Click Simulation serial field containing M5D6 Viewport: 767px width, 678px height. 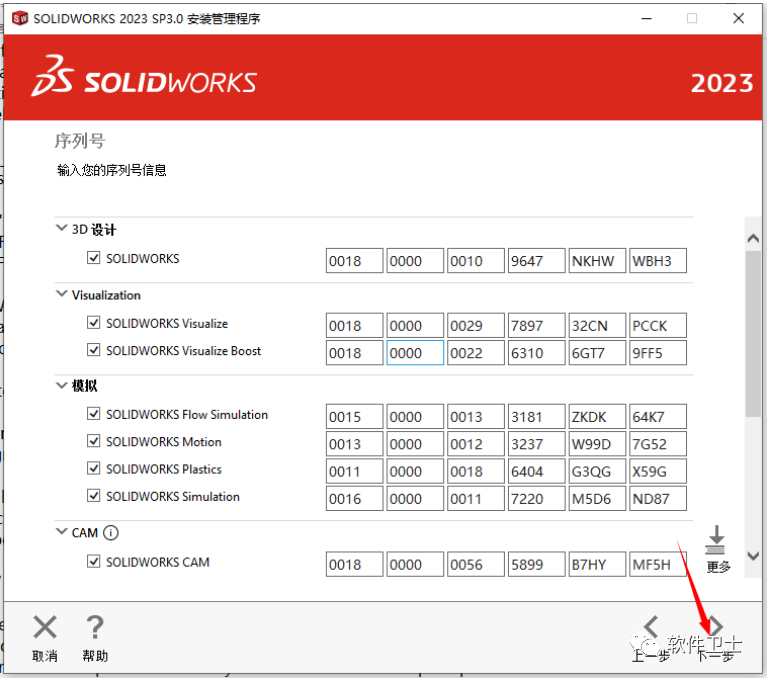(x=597, y=498)
